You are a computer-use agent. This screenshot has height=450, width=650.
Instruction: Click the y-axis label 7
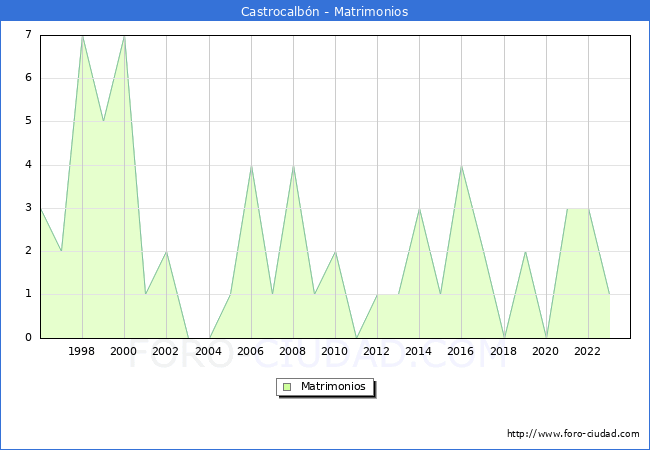[x=28, y=34]
